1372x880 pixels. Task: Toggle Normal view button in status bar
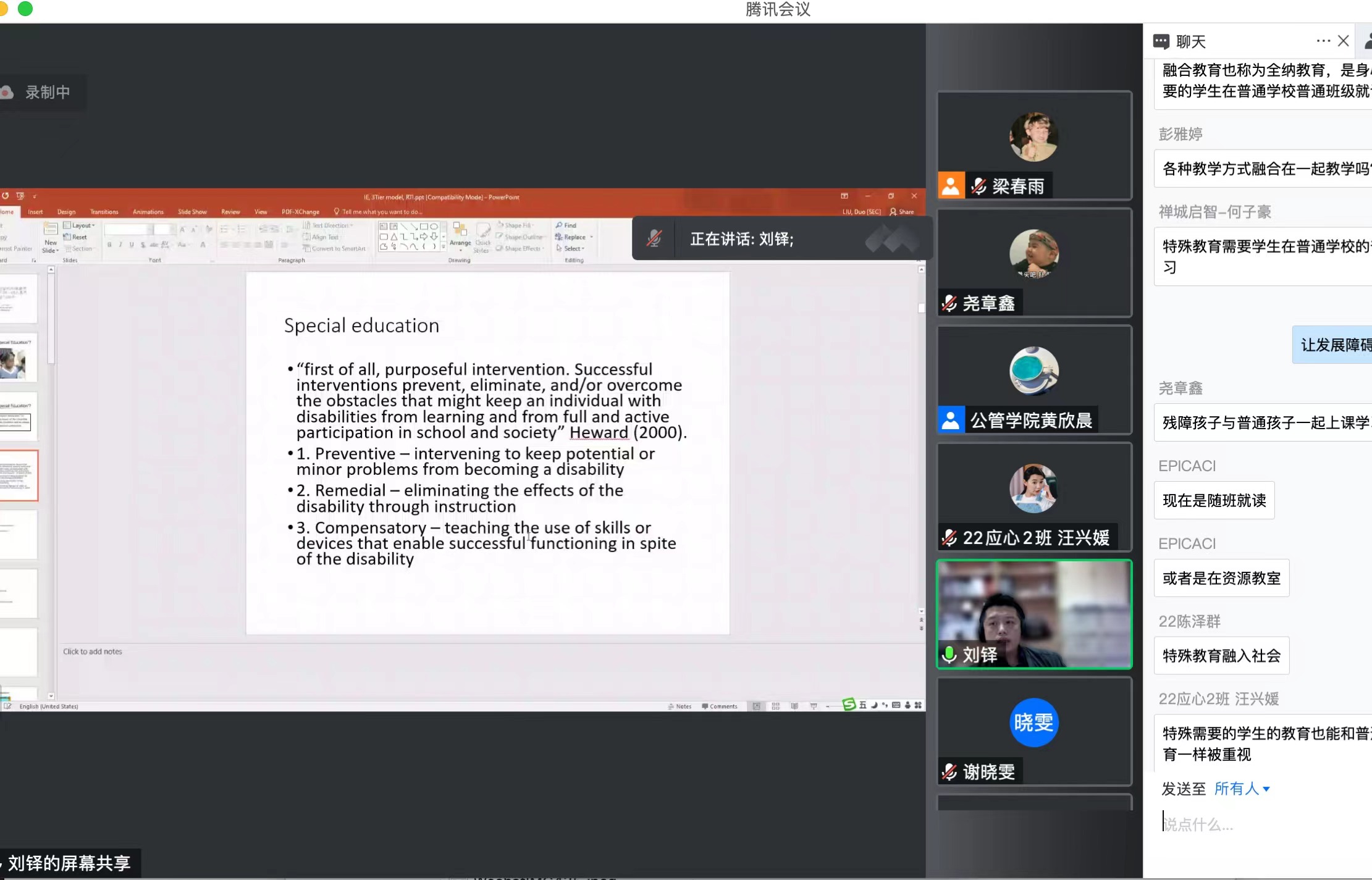[756, 706]
